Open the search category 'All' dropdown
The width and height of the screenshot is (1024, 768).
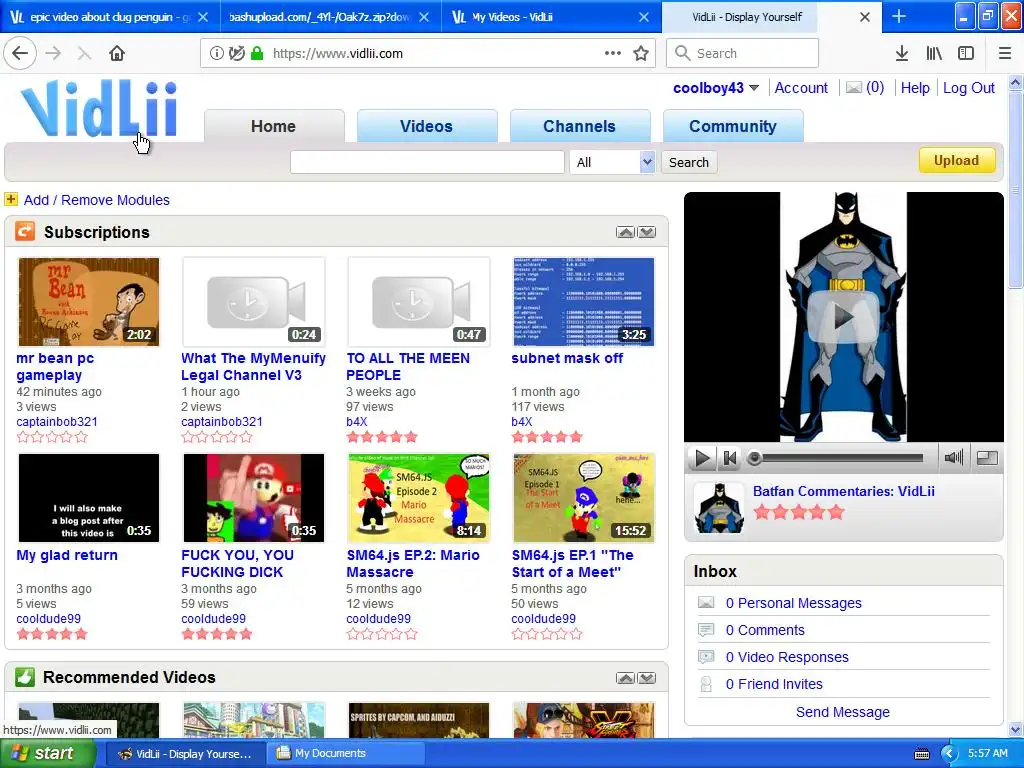[x=612, y=162]
